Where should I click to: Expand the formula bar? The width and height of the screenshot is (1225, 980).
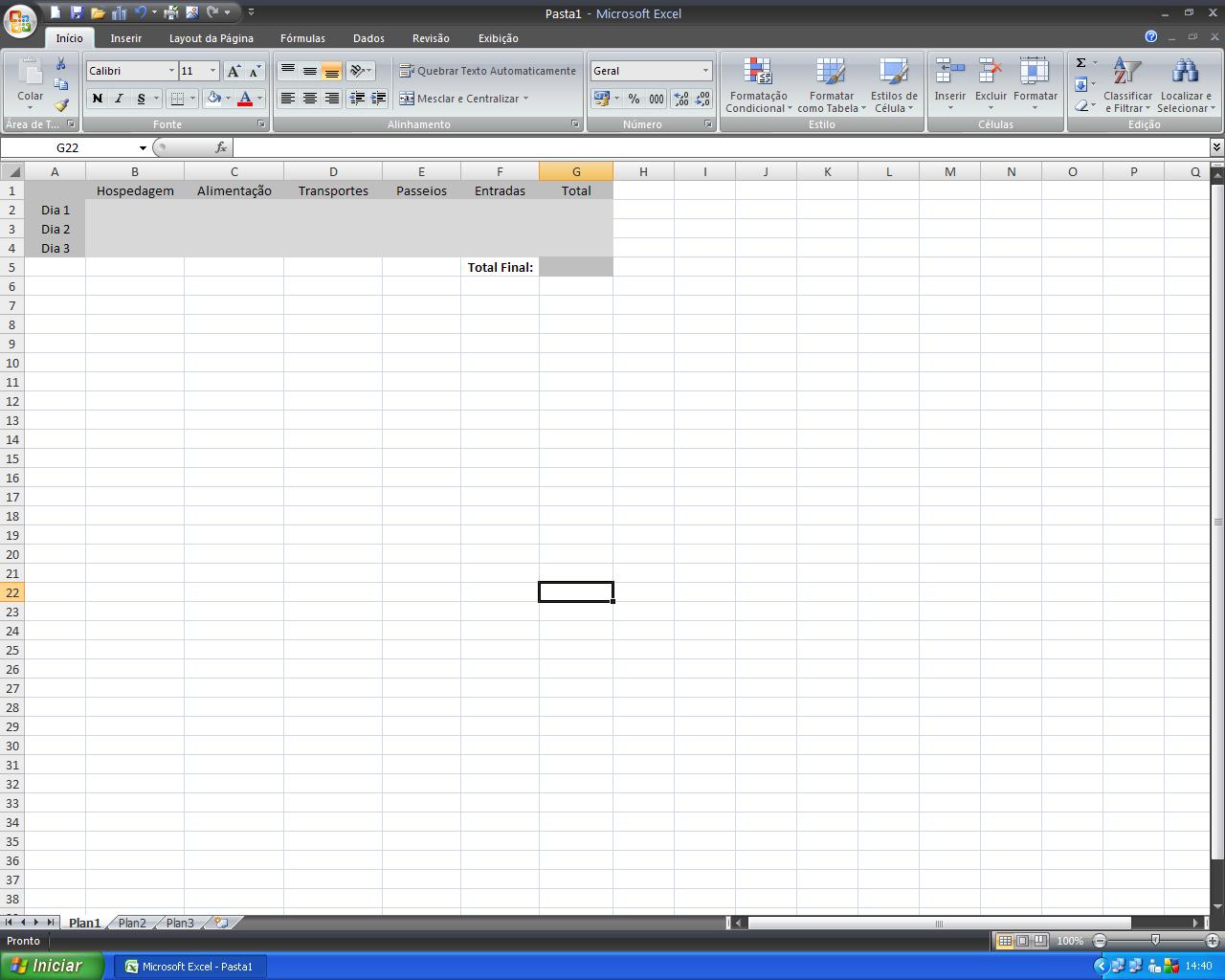pyautogui.click(x=1216, y=147)
